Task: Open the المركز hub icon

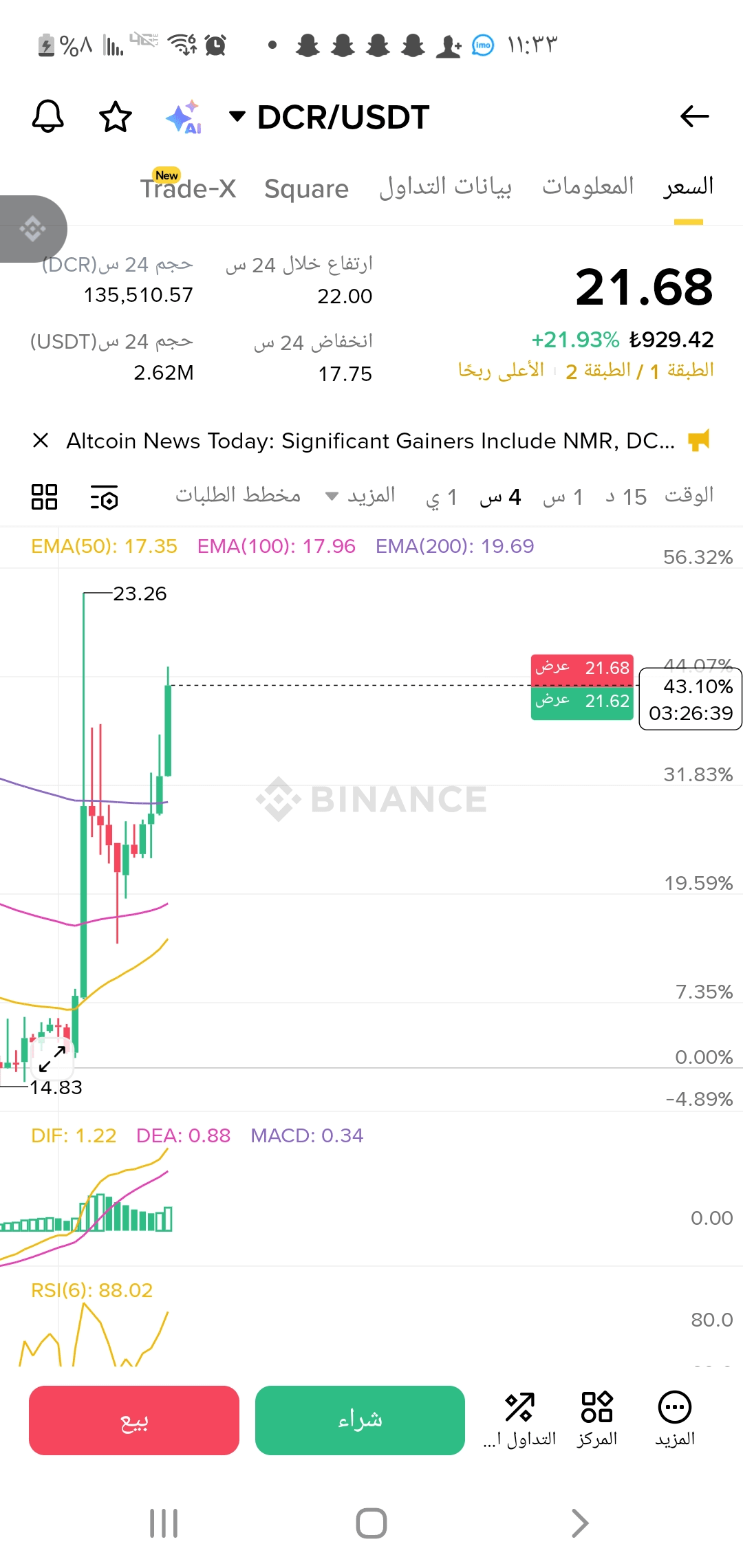Action: click(x=597, y=1420)
